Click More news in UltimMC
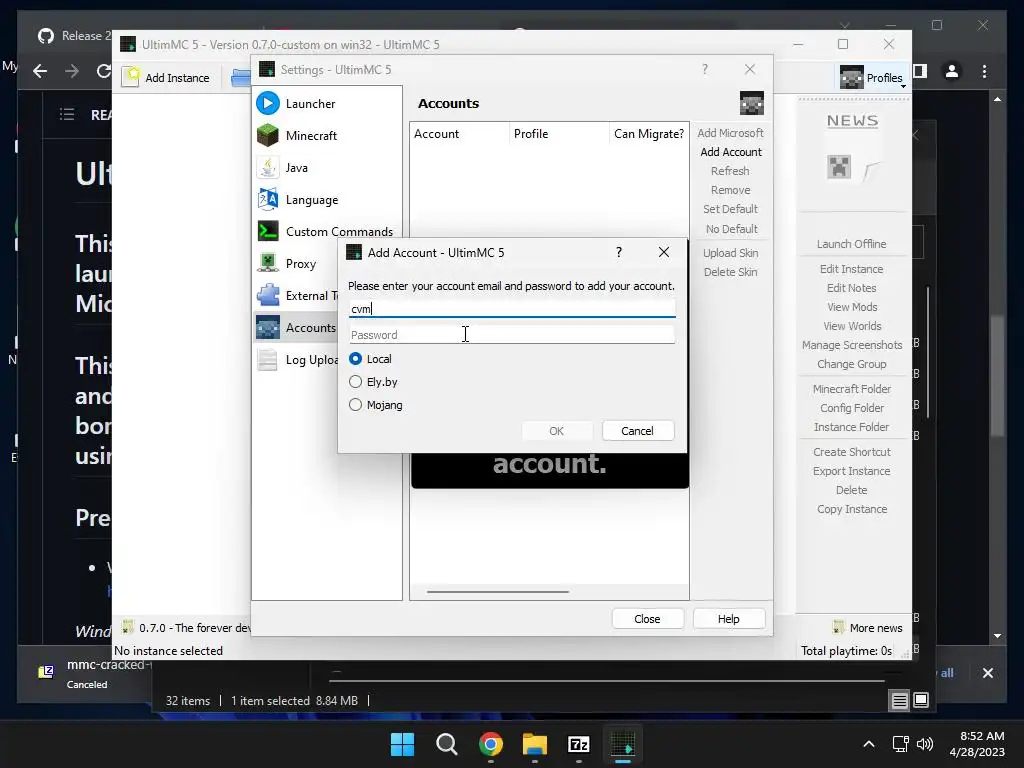Screen dimensions: 1024x768 [867, 628]
